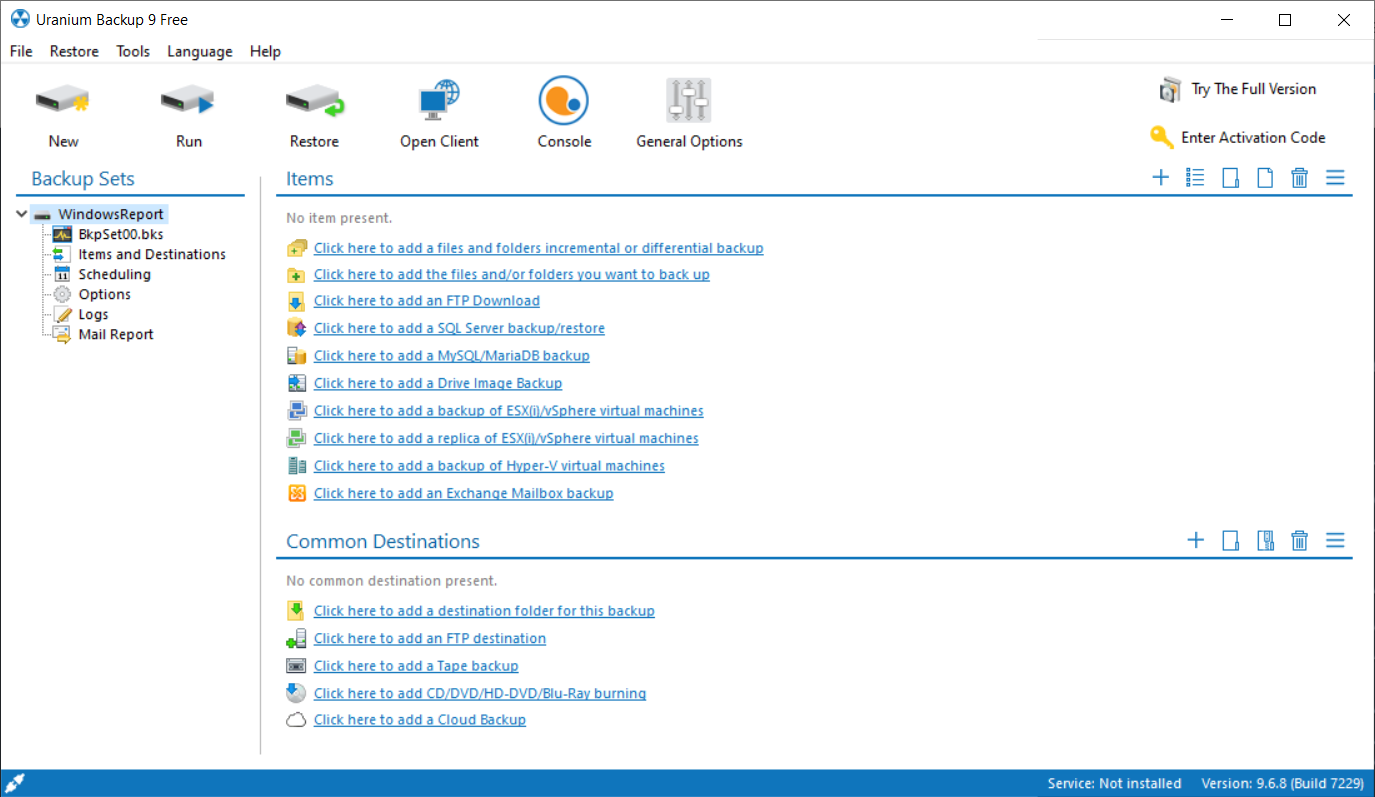Click 'Service: Not installed' in status bar
1375x797 pixels.
pyautogui.click(x=1114, y=783)
